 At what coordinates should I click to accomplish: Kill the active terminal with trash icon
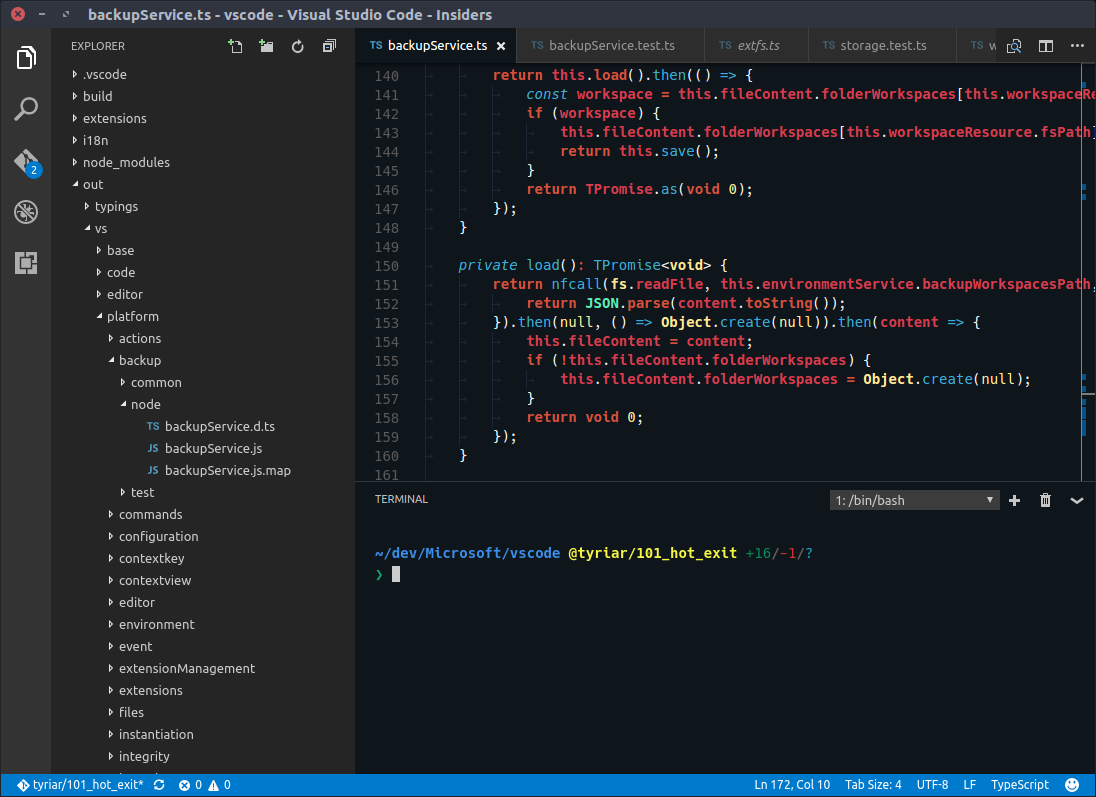pyautogui.click(x=1045, y=500)
